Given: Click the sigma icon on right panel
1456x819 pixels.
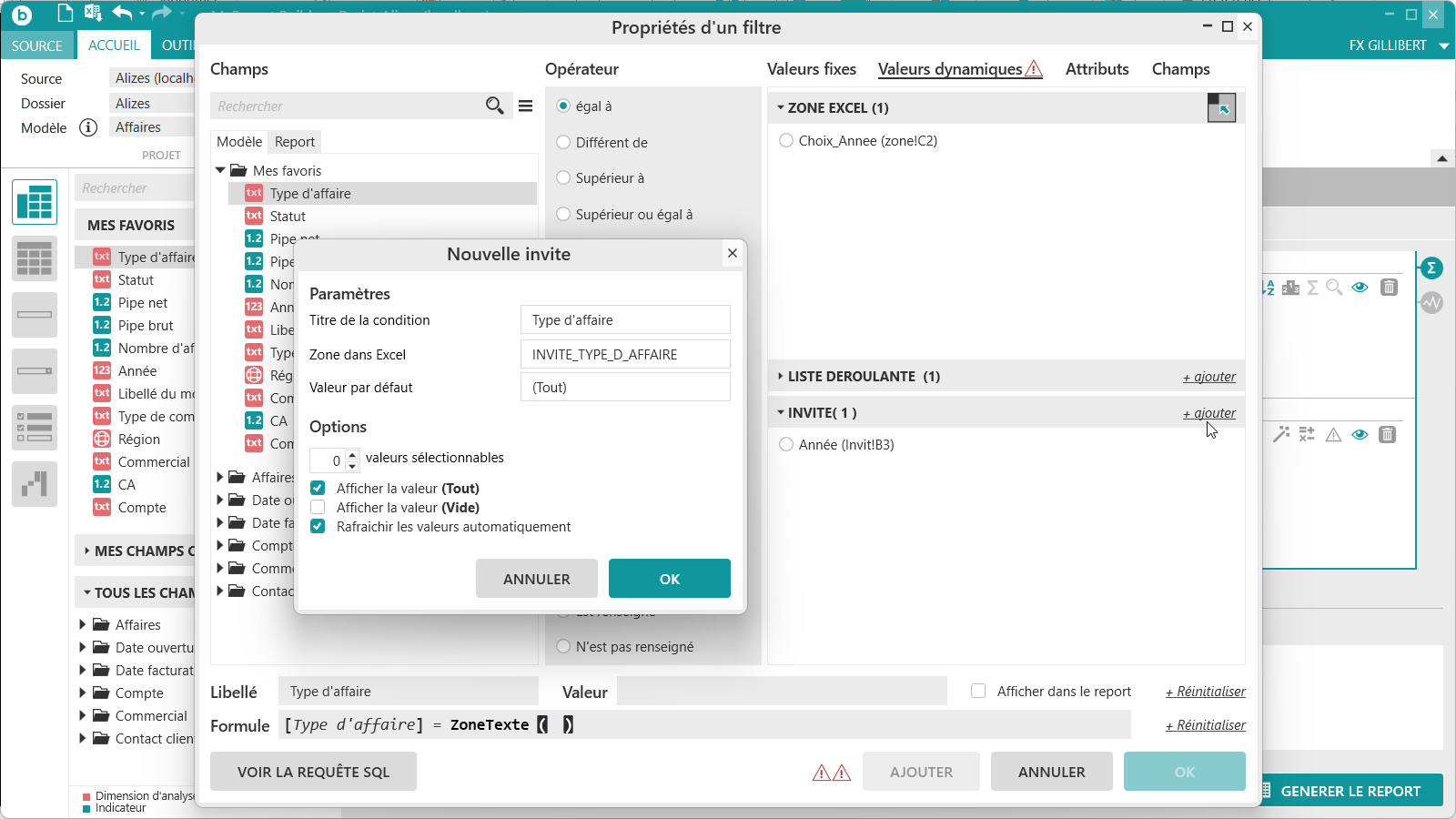Looking at the screenshot, I should point(1431,268).
